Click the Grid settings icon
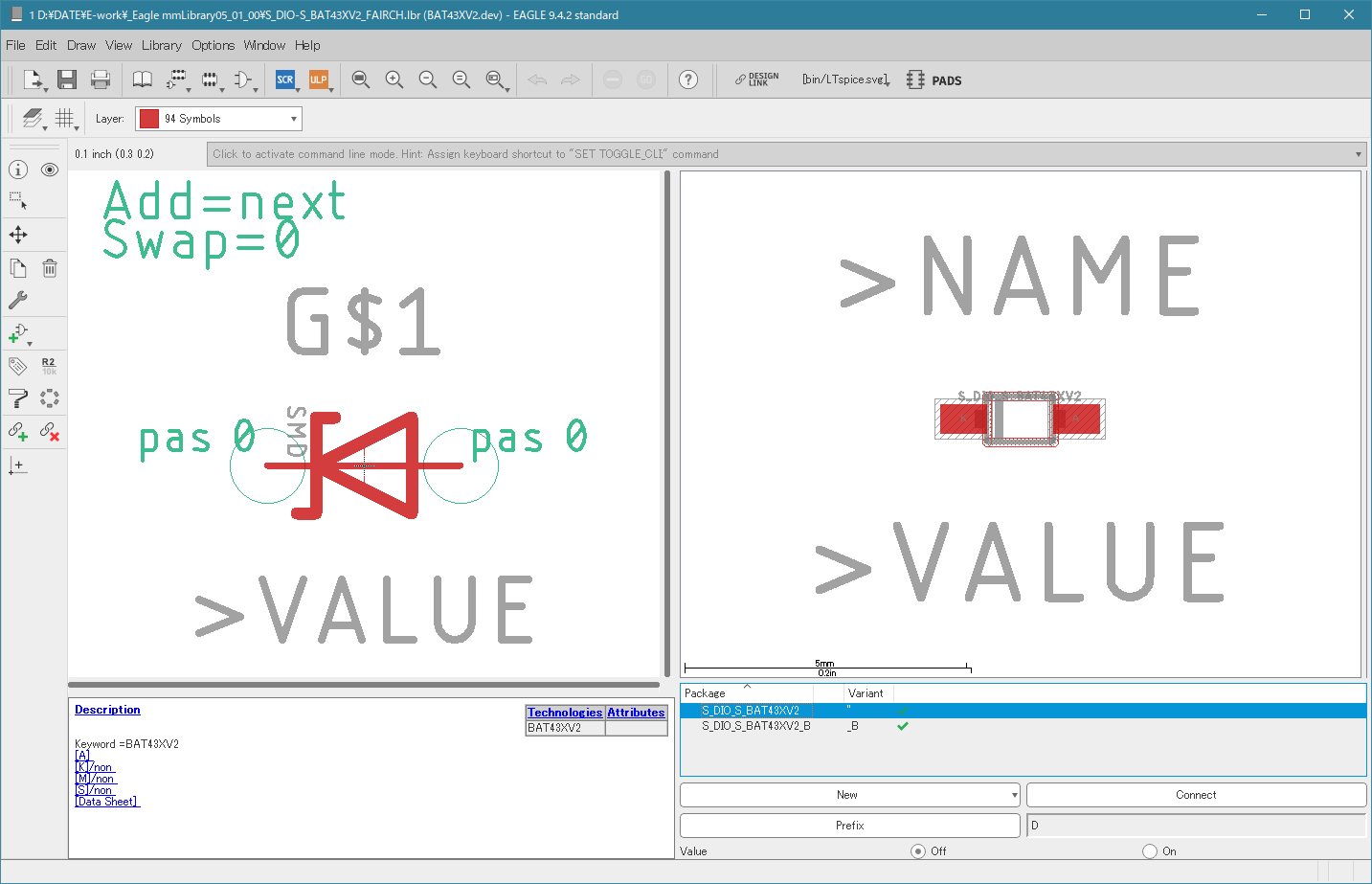 click(65, 119)
